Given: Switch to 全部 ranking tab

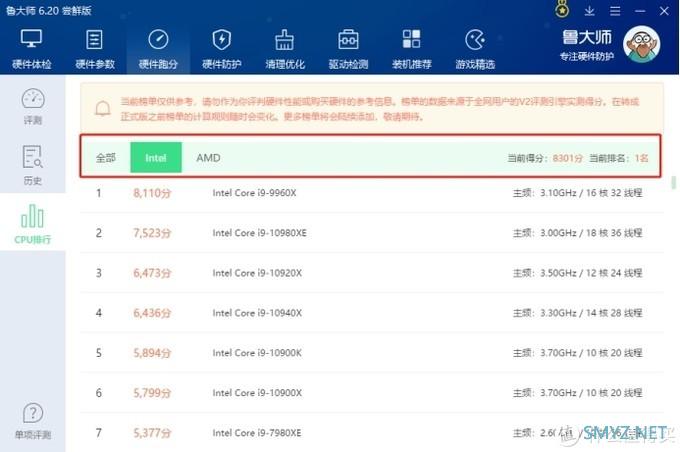Looking at the screenshot, I should (105, 157).
